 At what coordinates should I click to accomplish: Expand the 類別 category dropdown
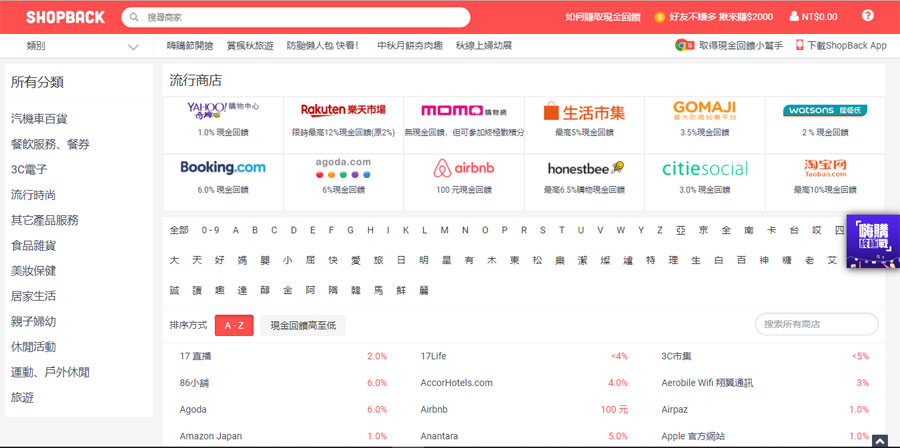(x=83, y=46)
